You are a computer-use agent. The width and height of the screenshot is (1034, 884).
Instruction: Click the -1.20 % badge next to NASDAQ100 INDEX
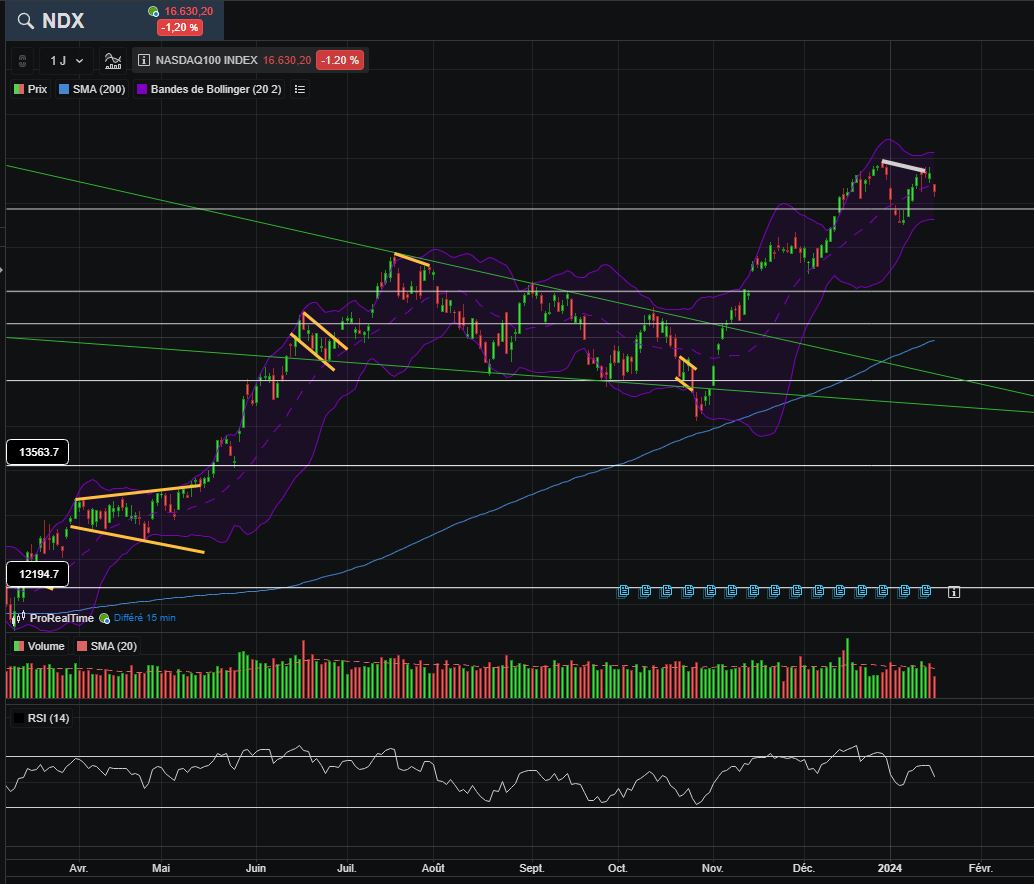(340, 60)
